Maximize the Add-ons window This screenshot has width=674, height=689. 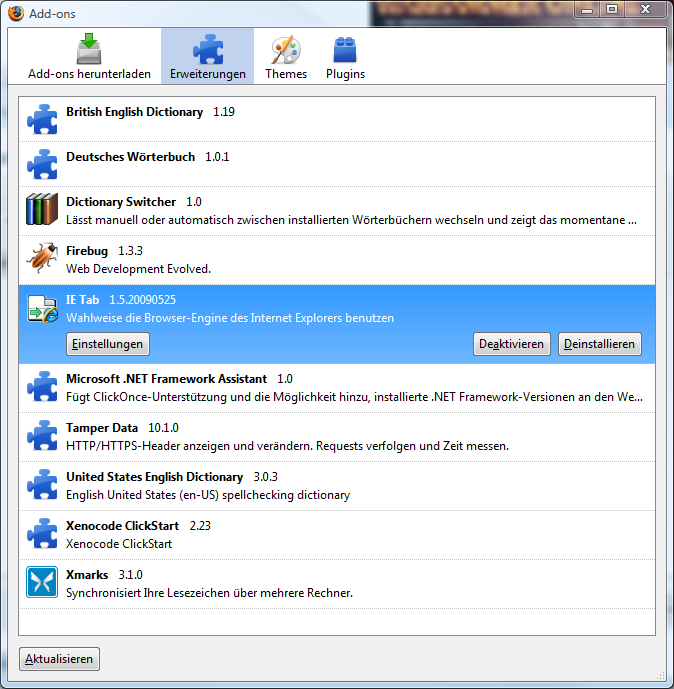click(612, 10)
